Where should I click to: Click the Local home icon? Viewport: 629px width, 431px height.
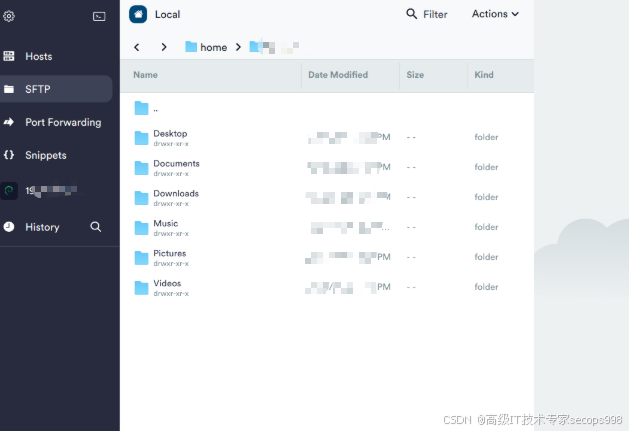click(138, 14)
